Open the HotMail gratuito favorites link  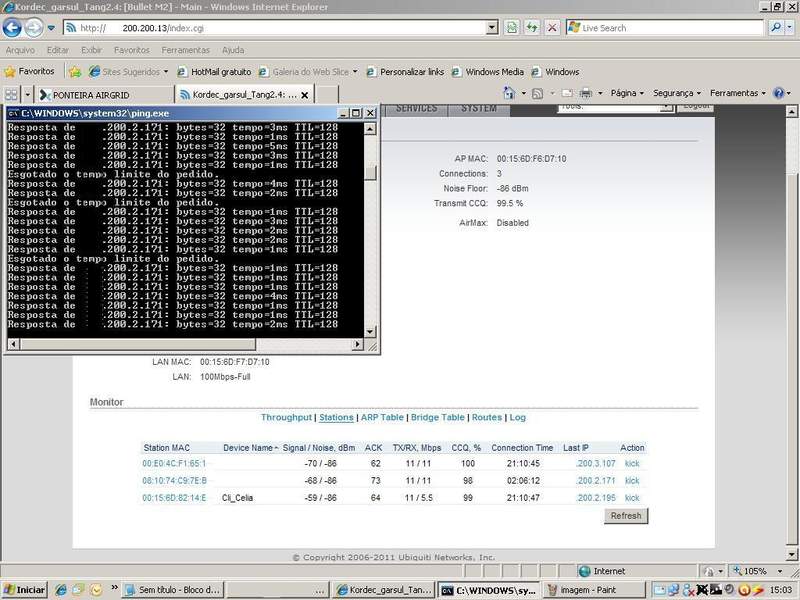[x=214, y=72]
